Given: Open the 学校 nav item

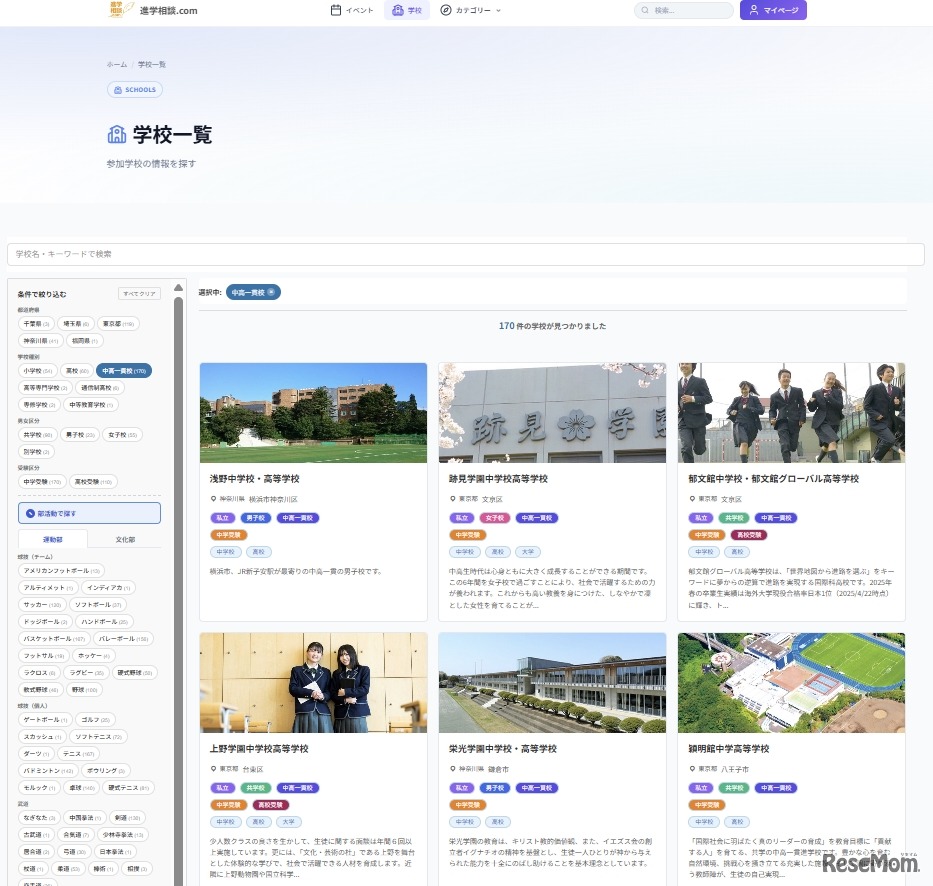Looking at the screenshot, I should [407, 10].
